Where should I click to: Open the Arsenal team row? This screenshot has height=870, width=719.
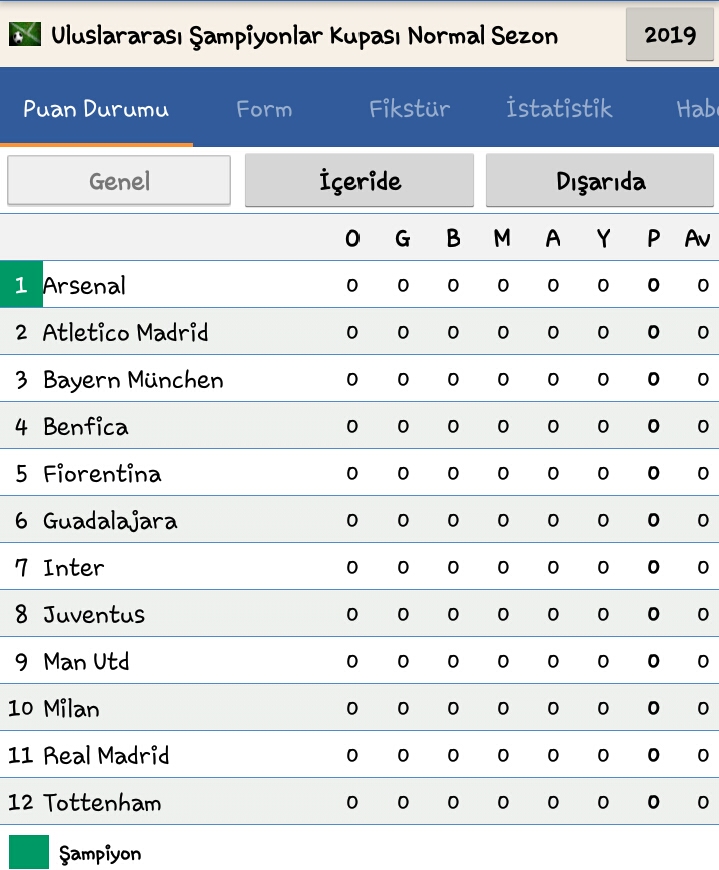tap(360, 284)
